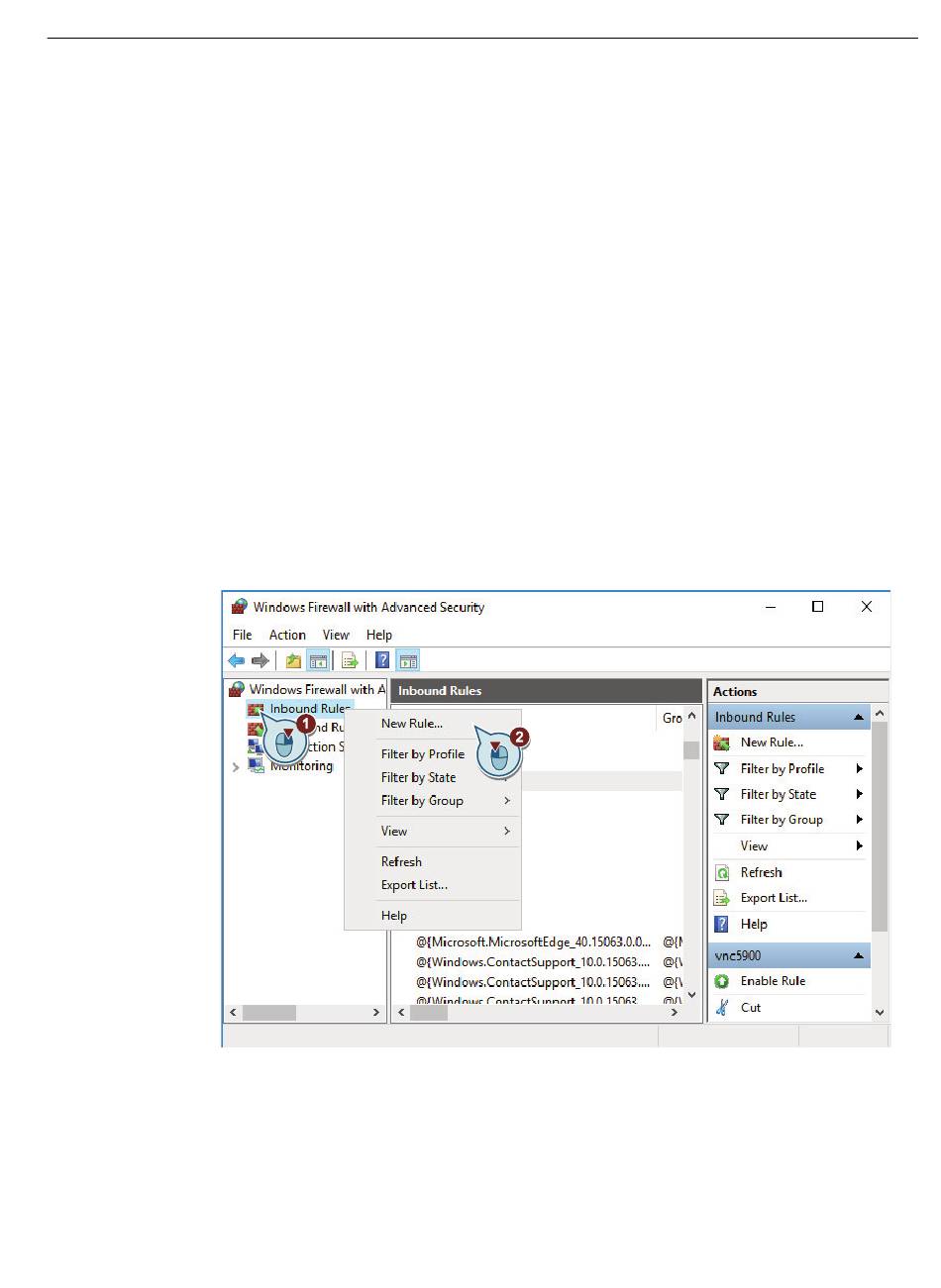Screen dimensions: 941x1288
Task: Toggle the Show/Hide Console Tree toolbar icon
Action: coord(318,660)
